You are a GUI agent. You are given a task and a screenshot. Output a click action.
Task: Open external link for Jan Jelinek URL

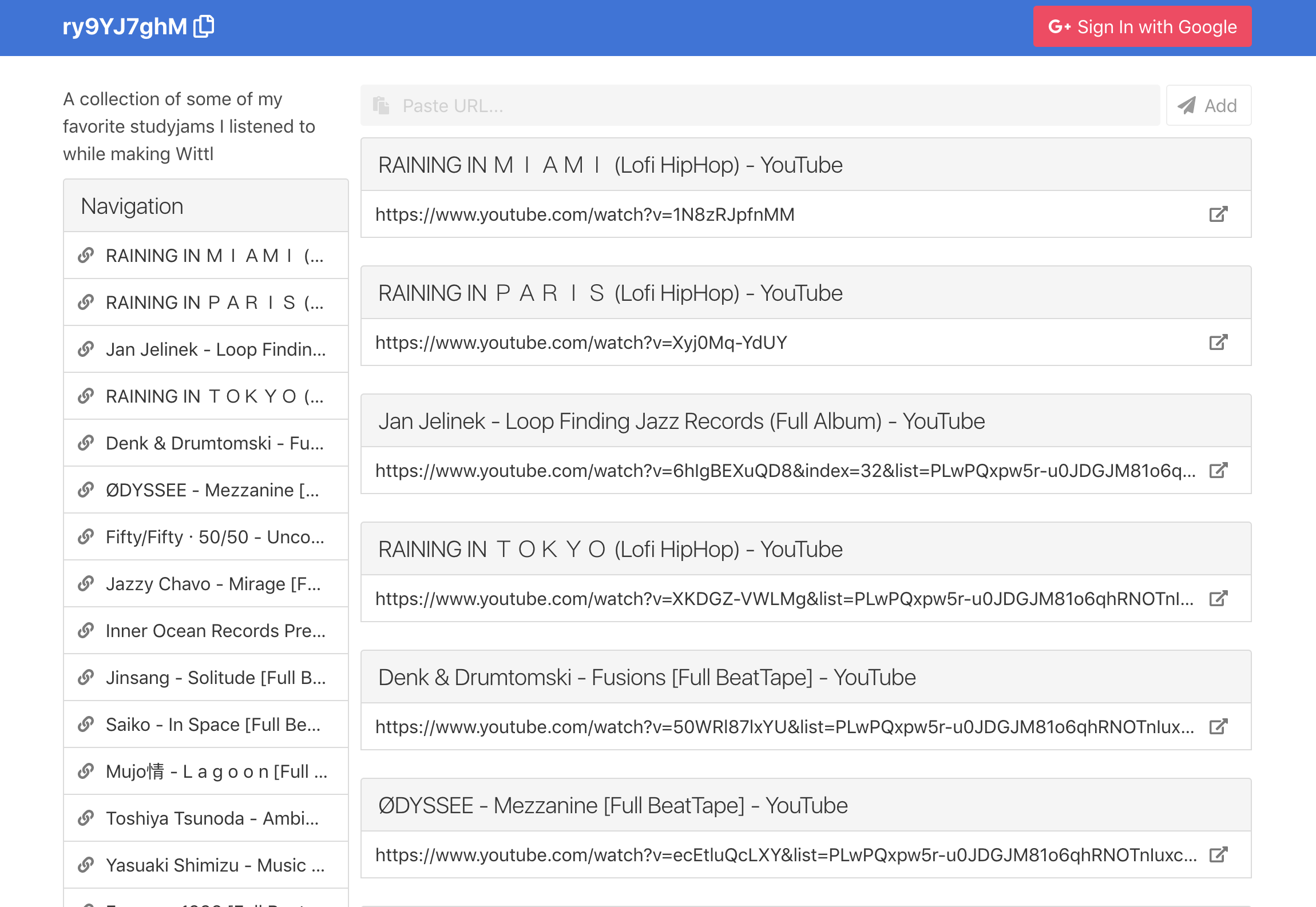tap(1219, 470)
